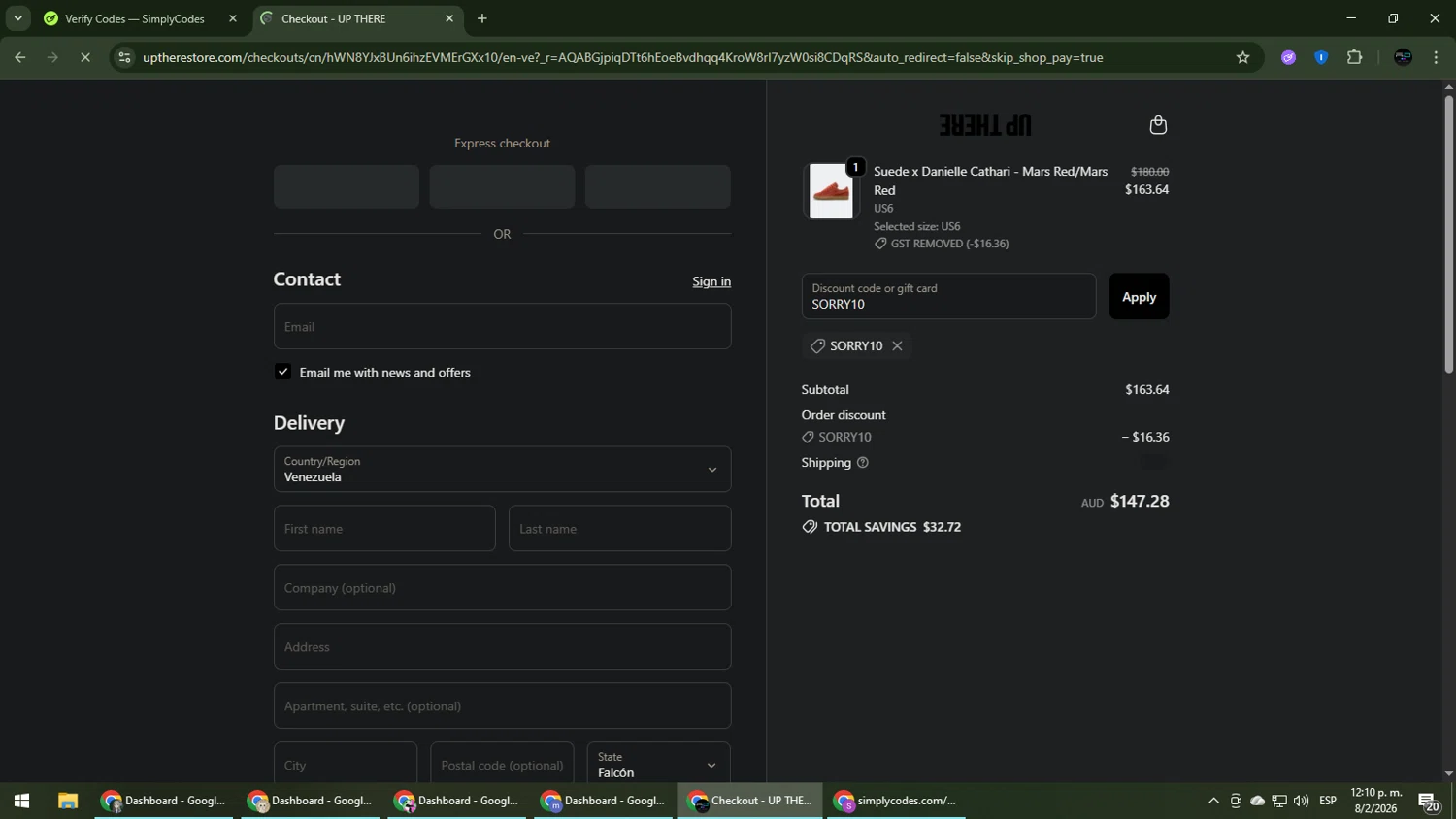Go back to previous page
Screen dimensions: 1456x819
(19, 57)
